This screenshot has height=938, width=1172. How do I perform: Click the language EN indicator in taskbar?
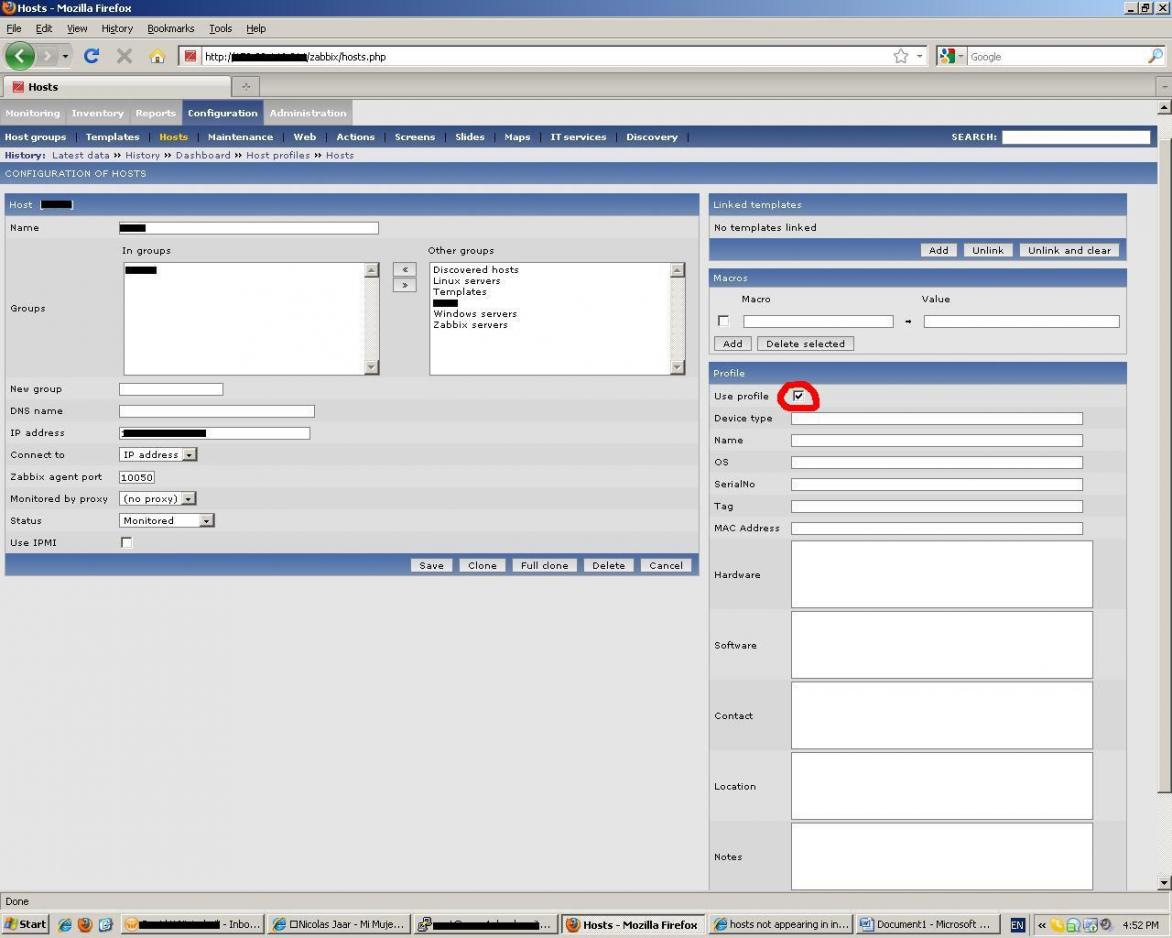tap(1017, 925)
